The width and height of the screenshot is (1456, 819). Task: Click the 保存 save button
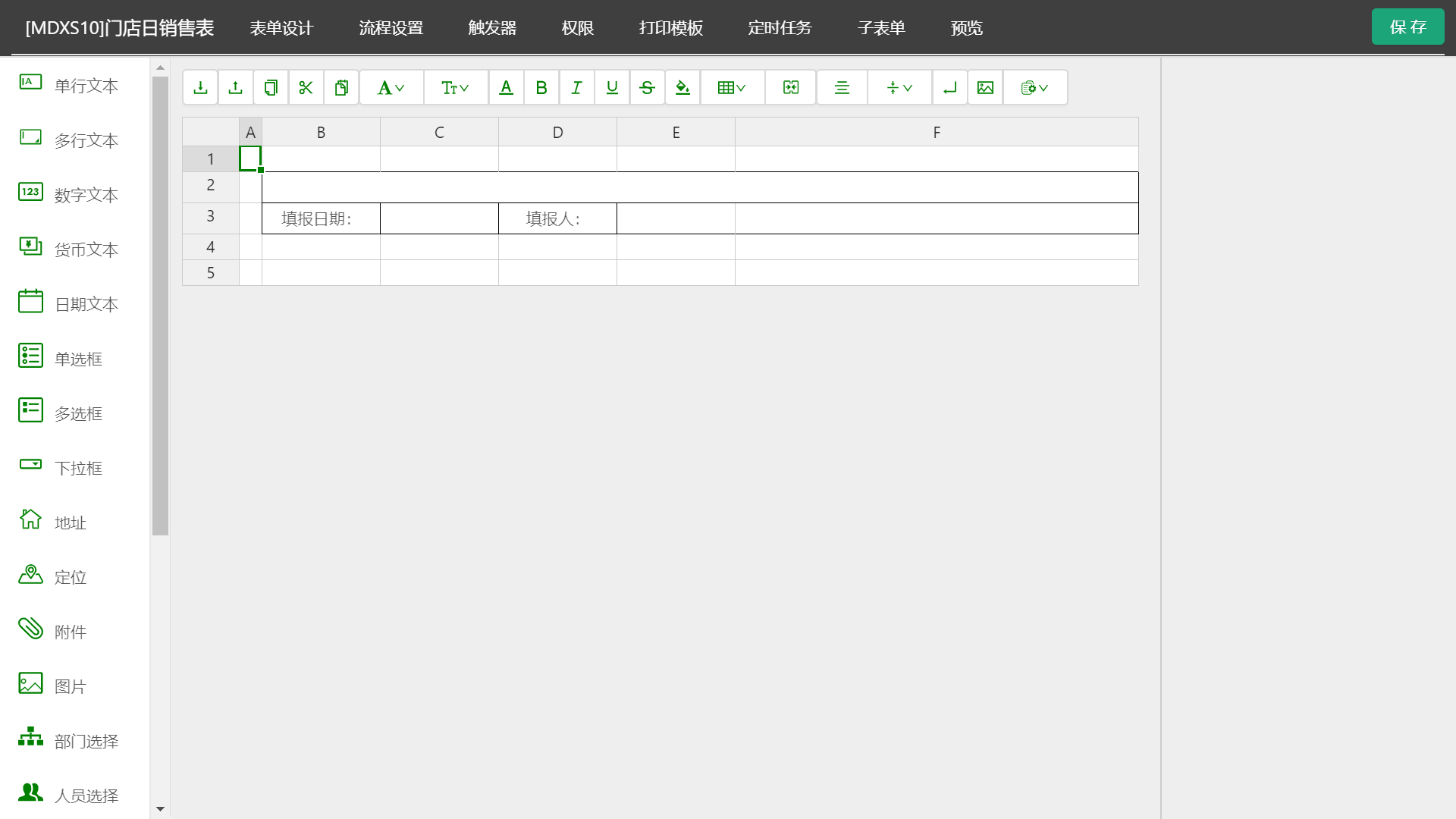click(x=1407, y=27)
